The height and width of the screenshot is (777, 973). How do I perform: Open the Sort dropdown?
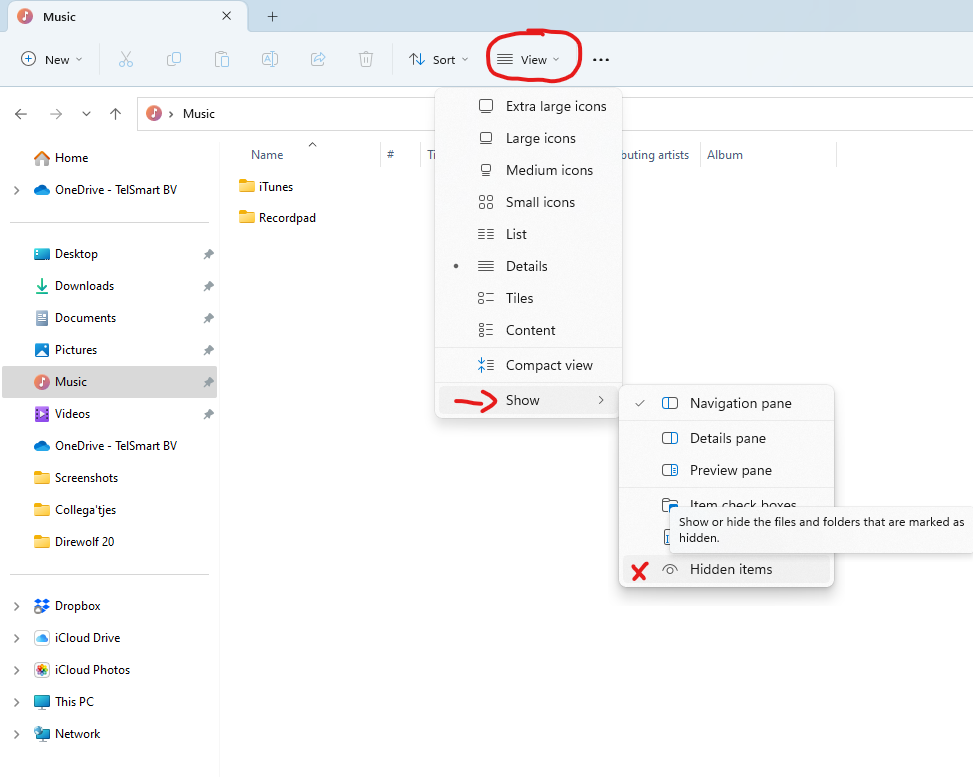pyautogui.click(x=438, y=60)
